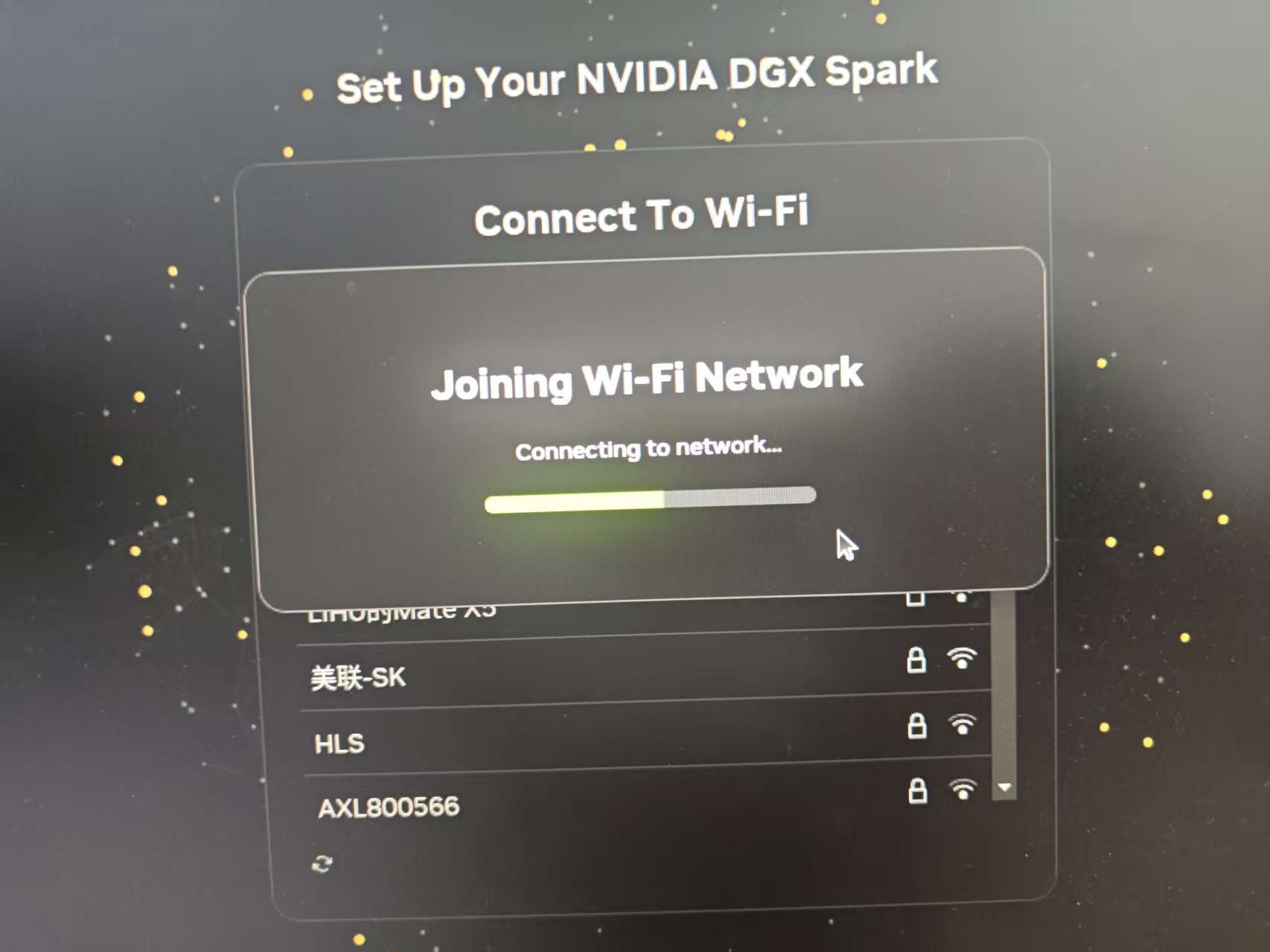Image resolution: width=1270 pixels, height=952 pixels.
Task: Click the partly hidden Wi-Fi icon under dialog
Action: tap(961, 596)
